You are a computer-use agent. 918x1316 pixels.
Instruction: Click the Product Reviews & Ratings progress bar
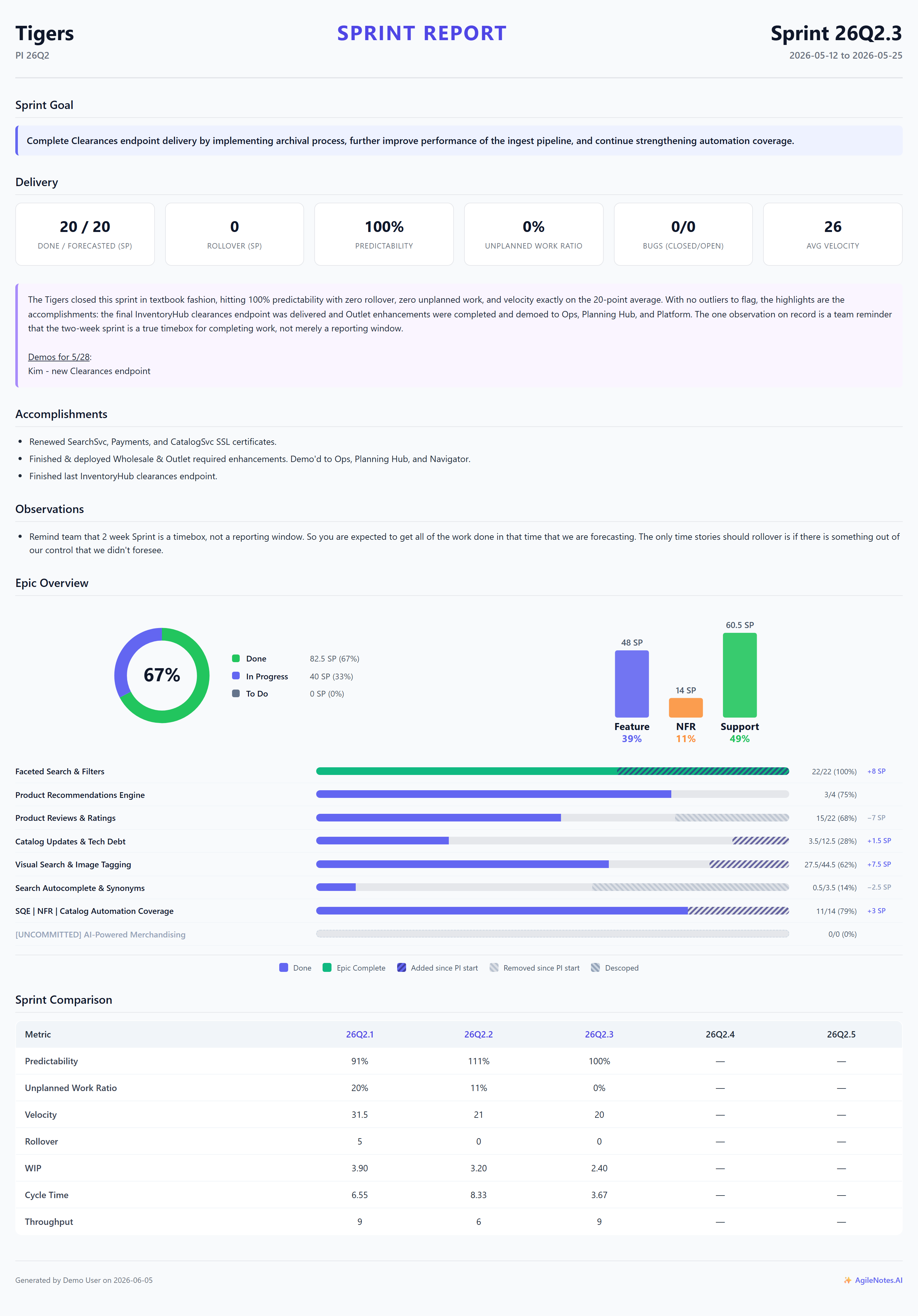552,818
